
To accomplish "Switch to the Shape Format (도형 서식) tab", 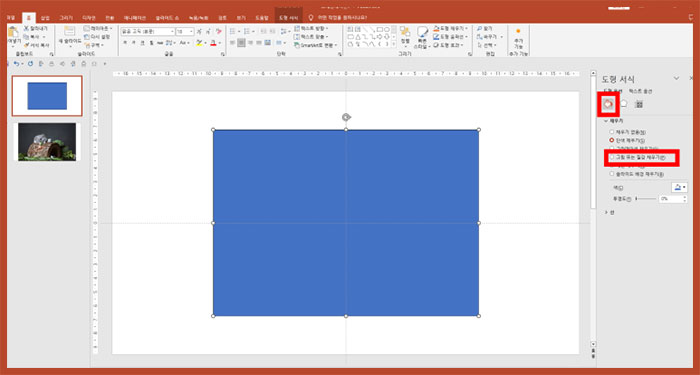I will (288, 18).
